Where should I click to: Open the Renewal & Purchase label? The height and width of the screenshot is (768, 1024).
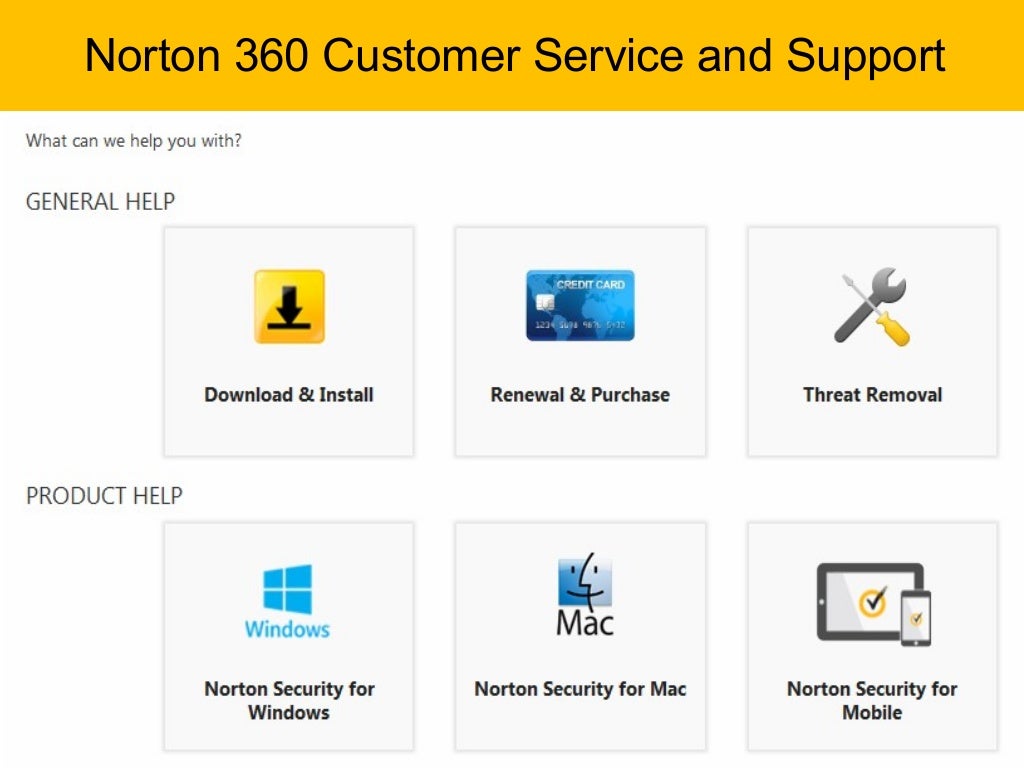pyautogui.click(x=580, y=394)
